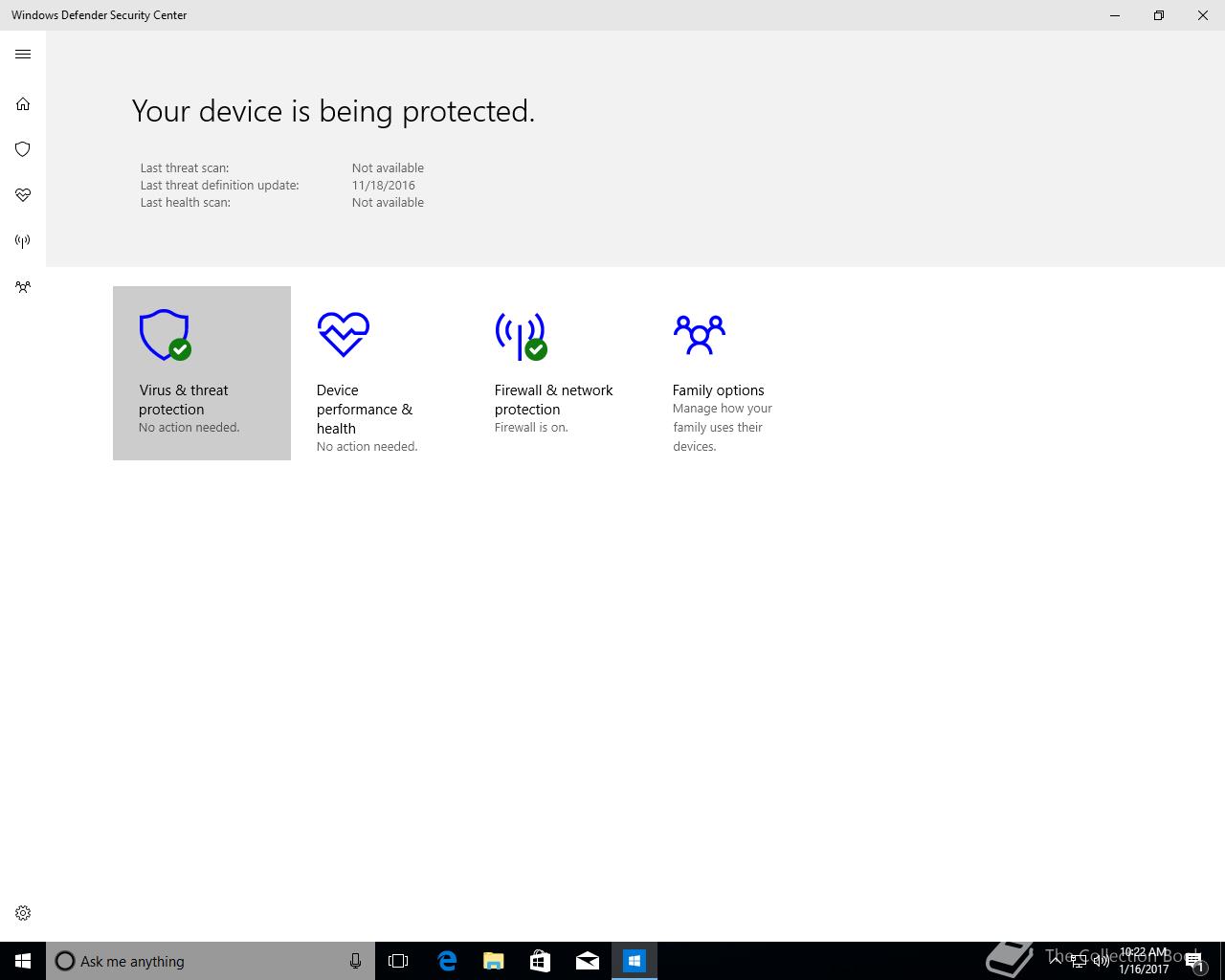
Task: Open the Windows Start menu
Action: 23,961
